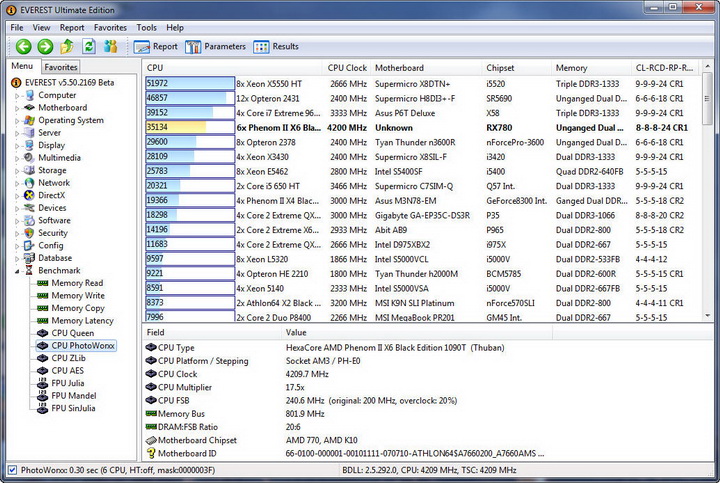
Task: Click the green Back arrow toolbar icon
Action: tap(23, 46)
